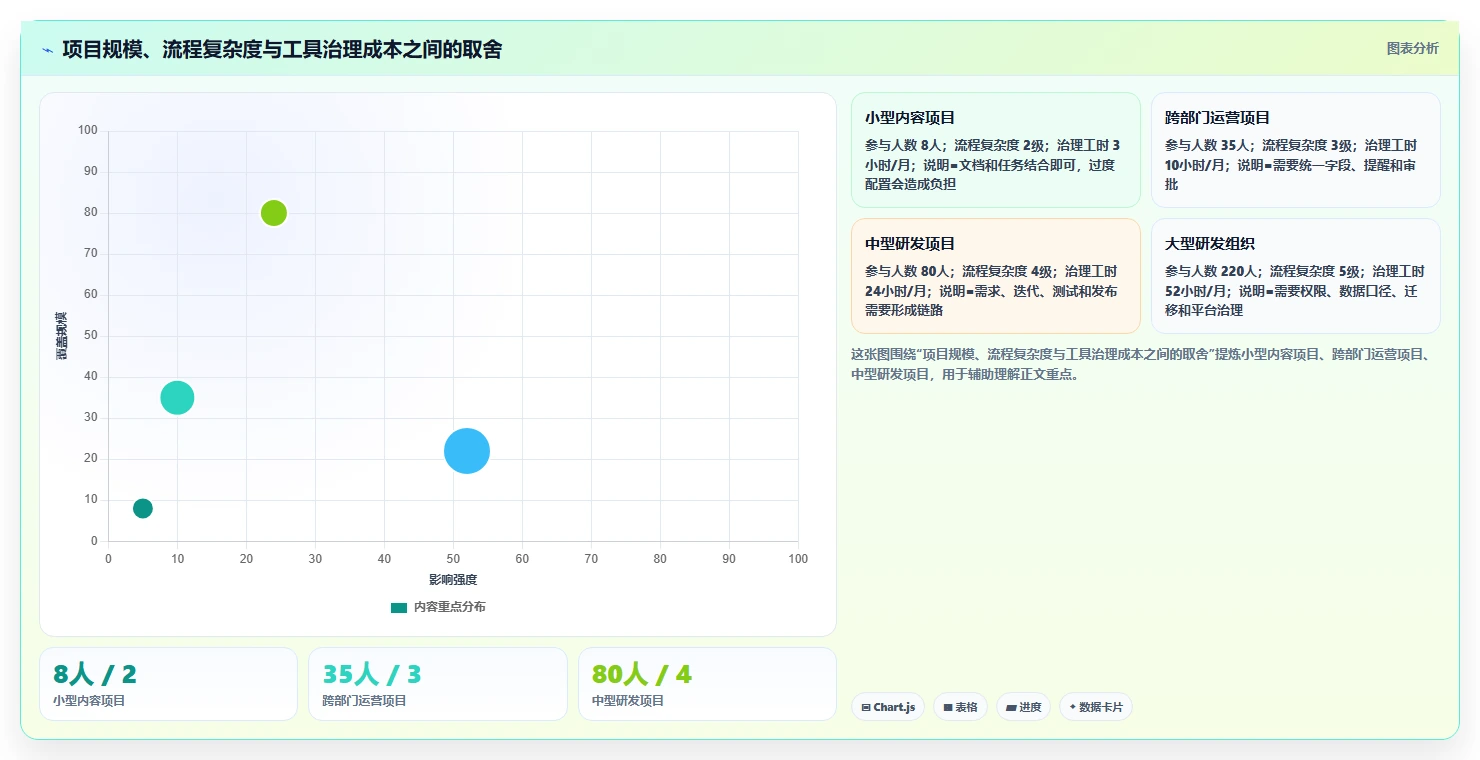Click the Chart.js tag chip
1480x760 pixels.
[888, 707]
